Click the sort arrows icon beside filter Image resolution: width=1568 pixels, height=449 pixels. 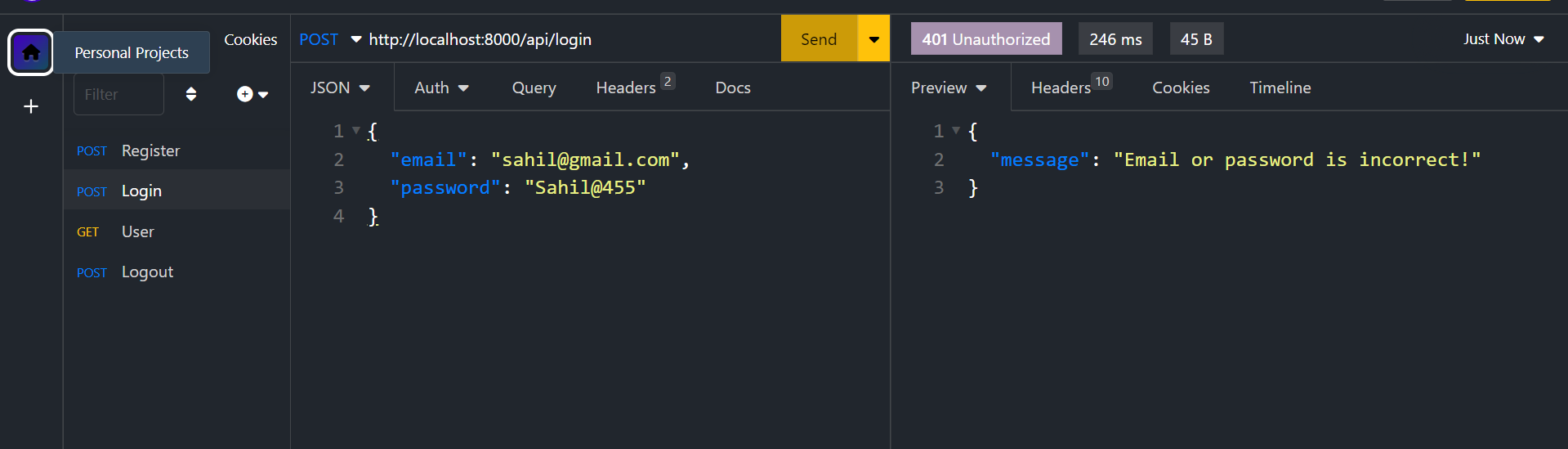190,94
